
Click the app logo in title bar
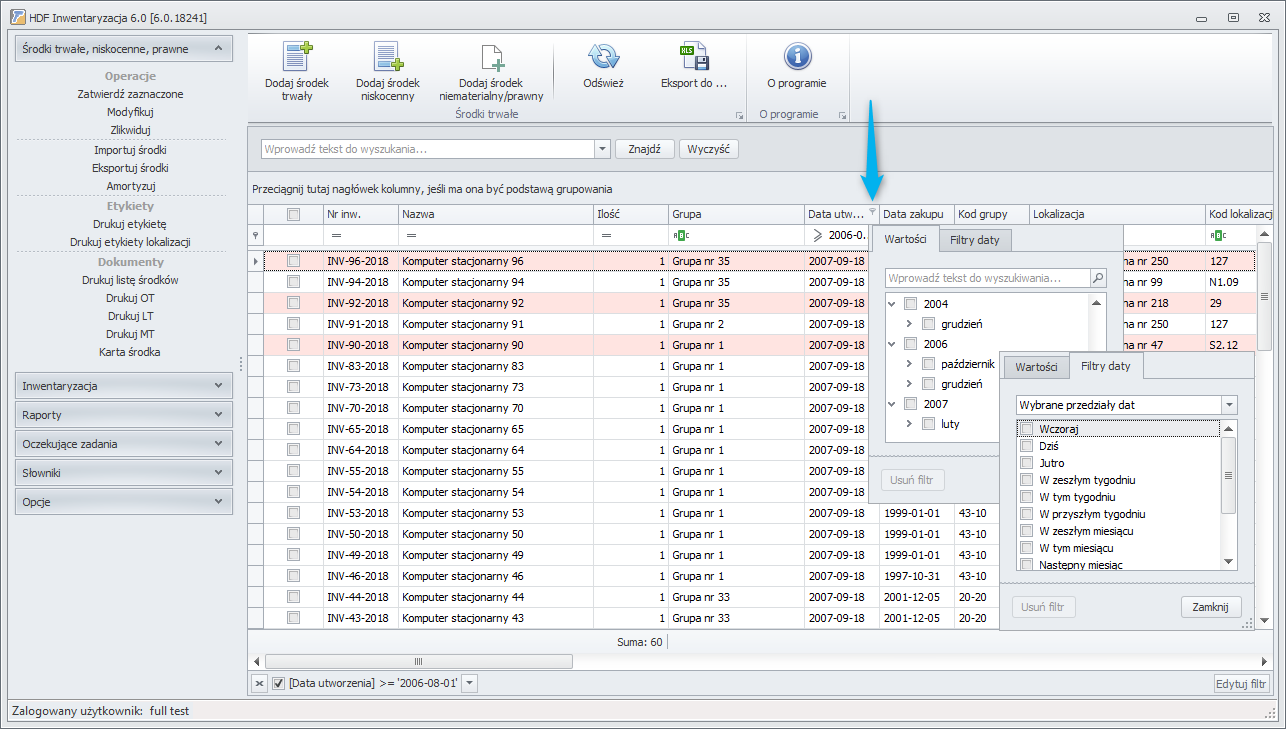pyautogui.click(x=17, y=18)
